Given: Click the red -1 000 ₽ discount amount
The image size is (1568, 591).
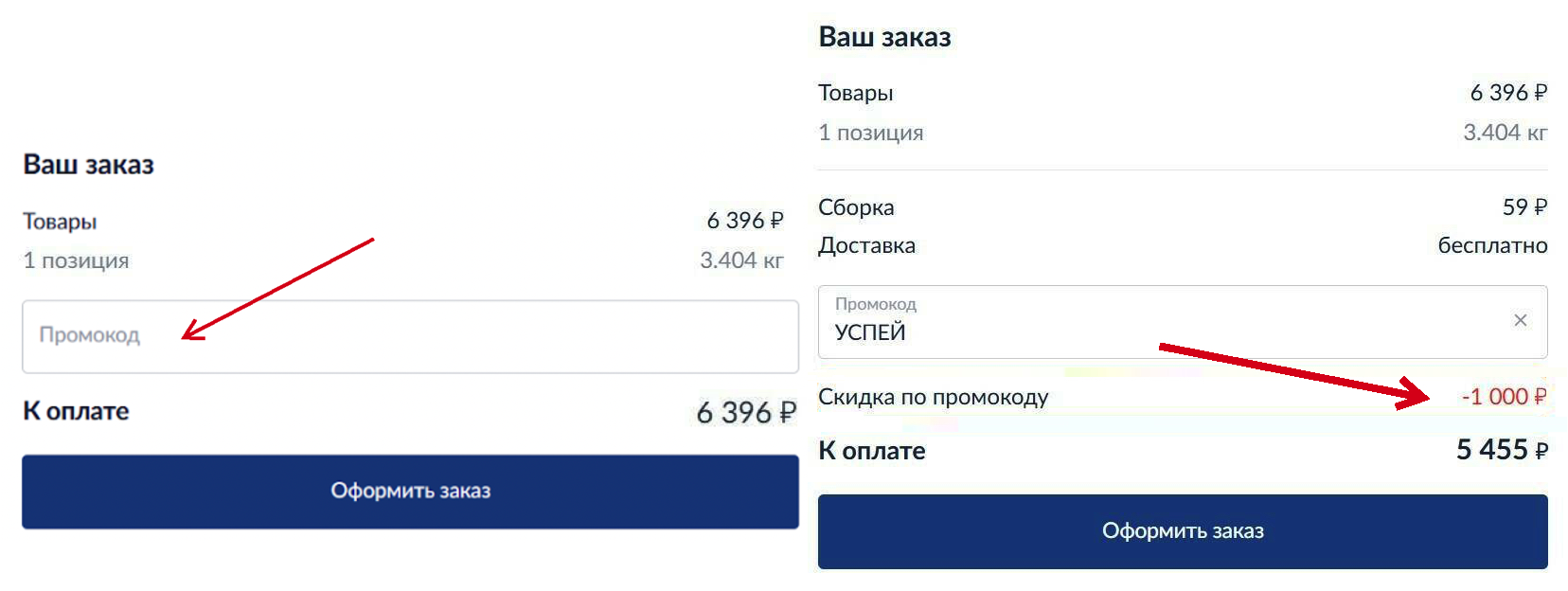Looking at the screenshot, I should click(1504, 397).
